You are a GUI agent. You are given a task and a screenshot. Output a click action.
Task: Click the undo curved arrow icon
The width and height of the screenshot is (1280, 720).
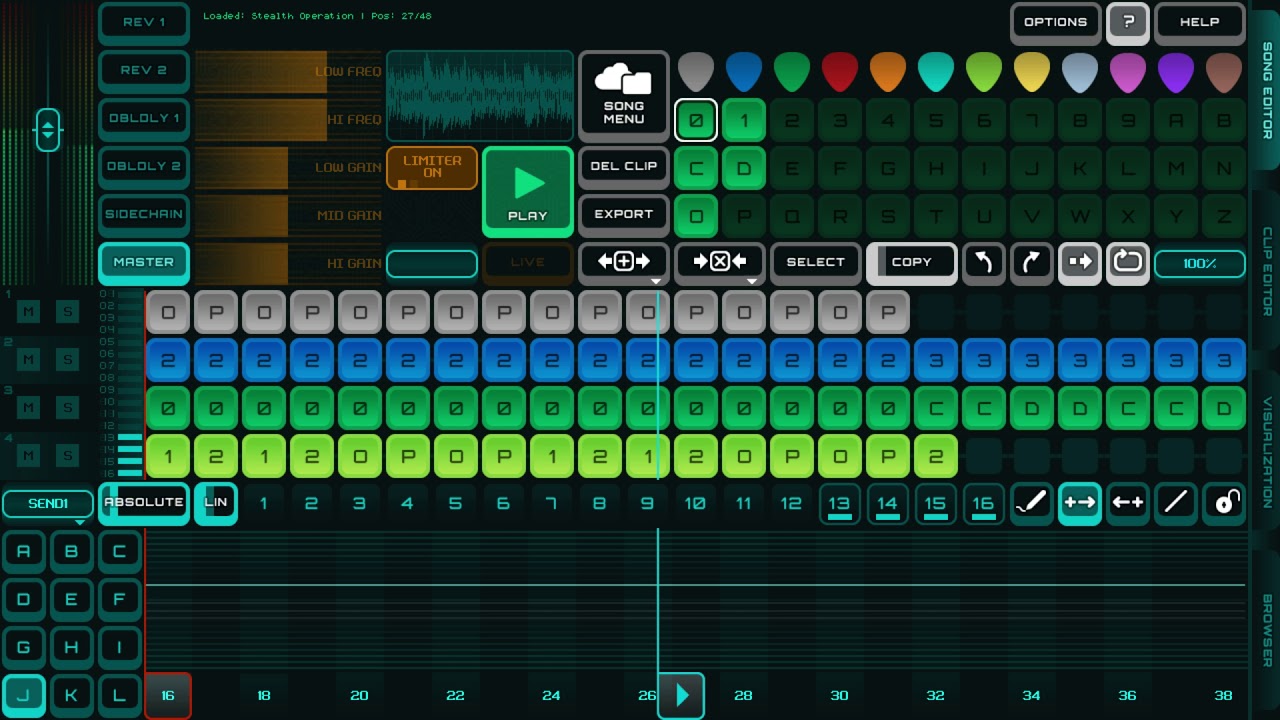984,263
